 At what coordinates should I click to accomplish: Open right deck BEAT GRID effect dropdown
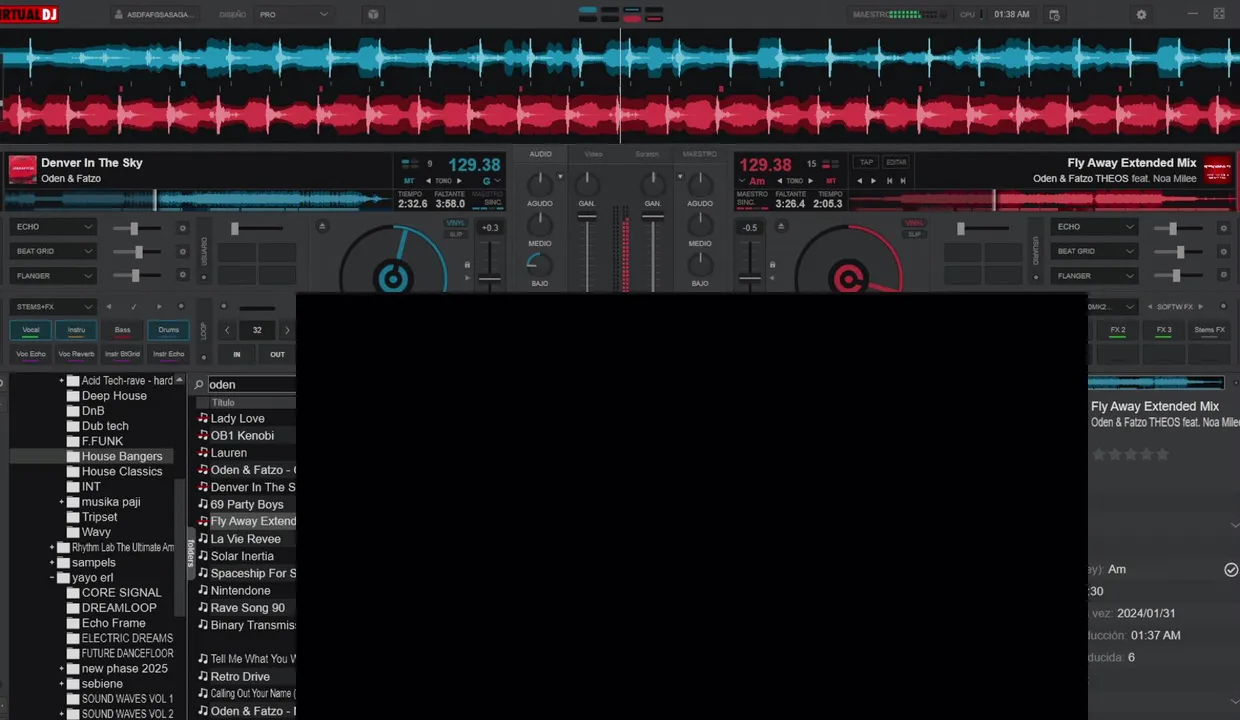tap(1095, 251)
